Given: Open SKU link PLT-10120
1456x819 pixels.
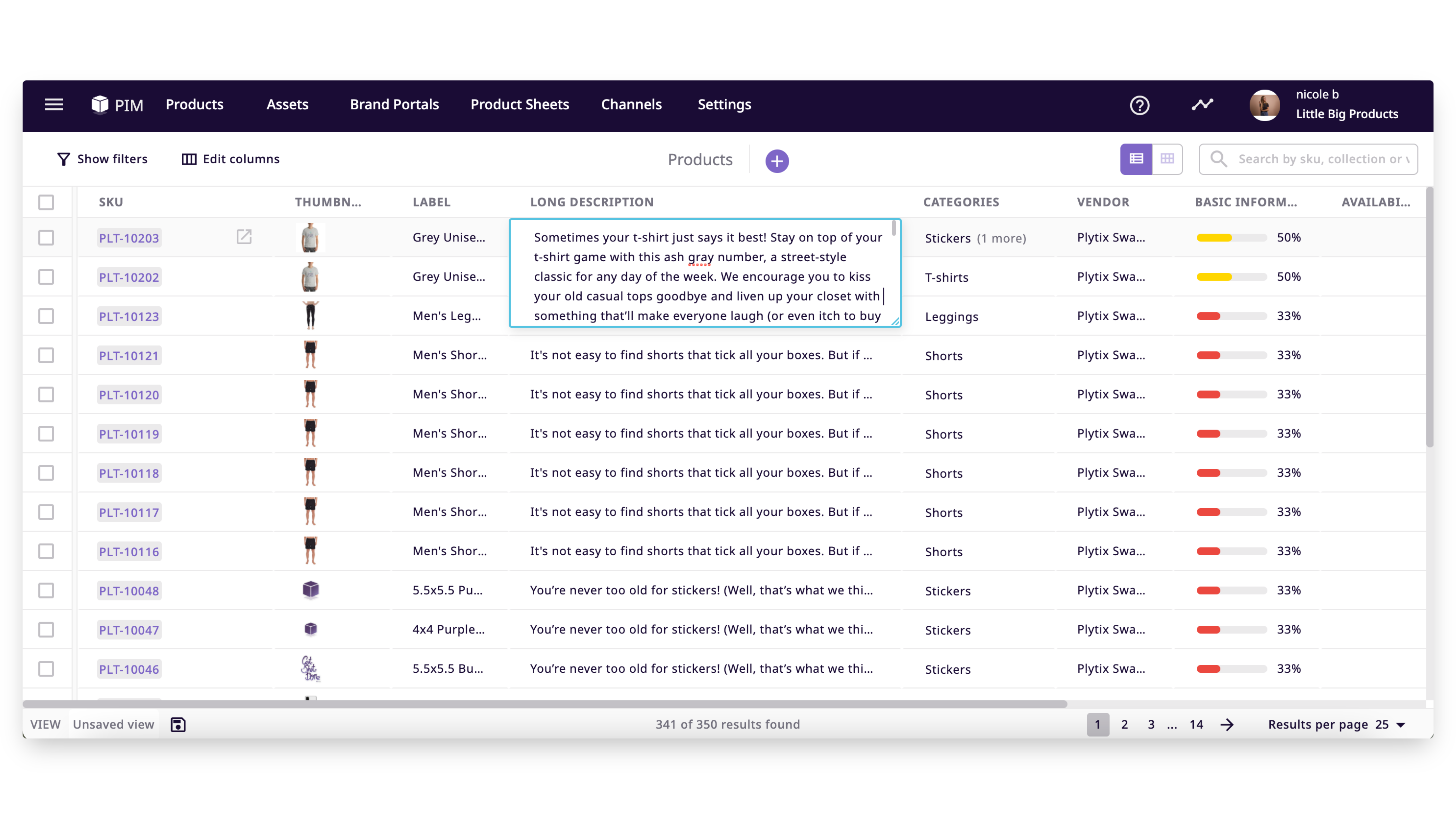Looking at the screenshot, I should click(129, 395).
